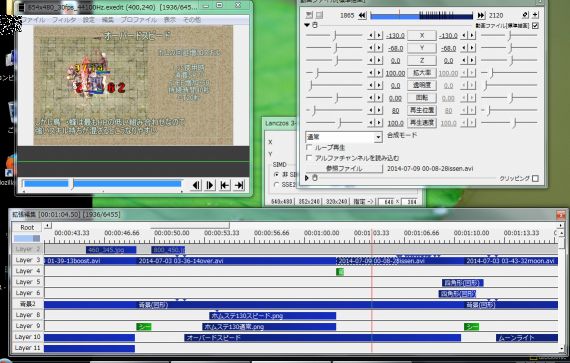Click the X movement-mode button
Viewport: 570px width, 363px height.
[x=422, y=35]
